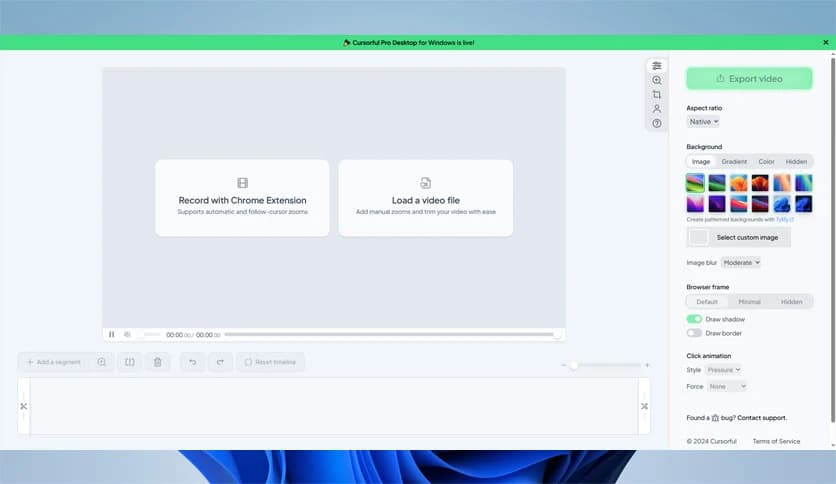Zoom in timeline with plus icon
The height and width of the screenshot is (484, 836).
click(x=647, y=365)
